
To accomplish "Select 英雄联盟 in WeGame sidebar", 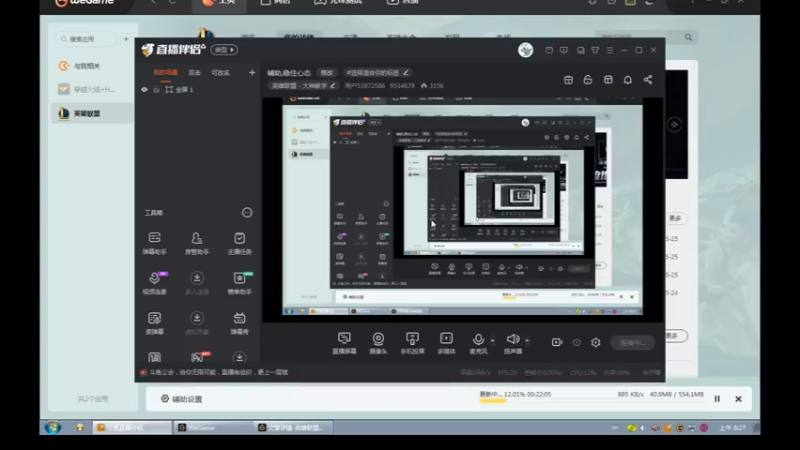I will [x=92, y=113].
